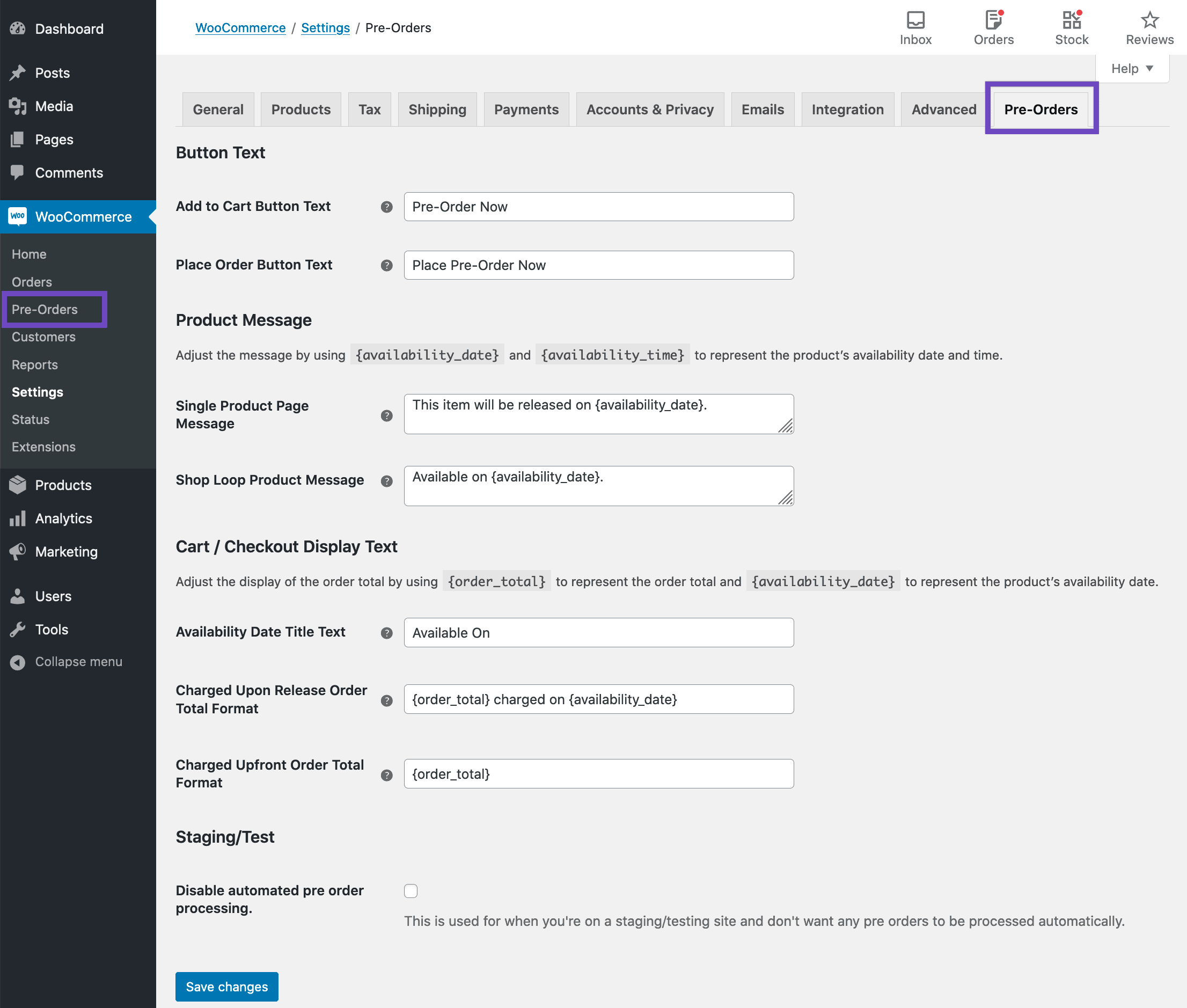Enable Disable automated pre order processing checkbox
The width and height of the screenshot is (1187, 1008).
pyautogui.click(x=411, y=890)
